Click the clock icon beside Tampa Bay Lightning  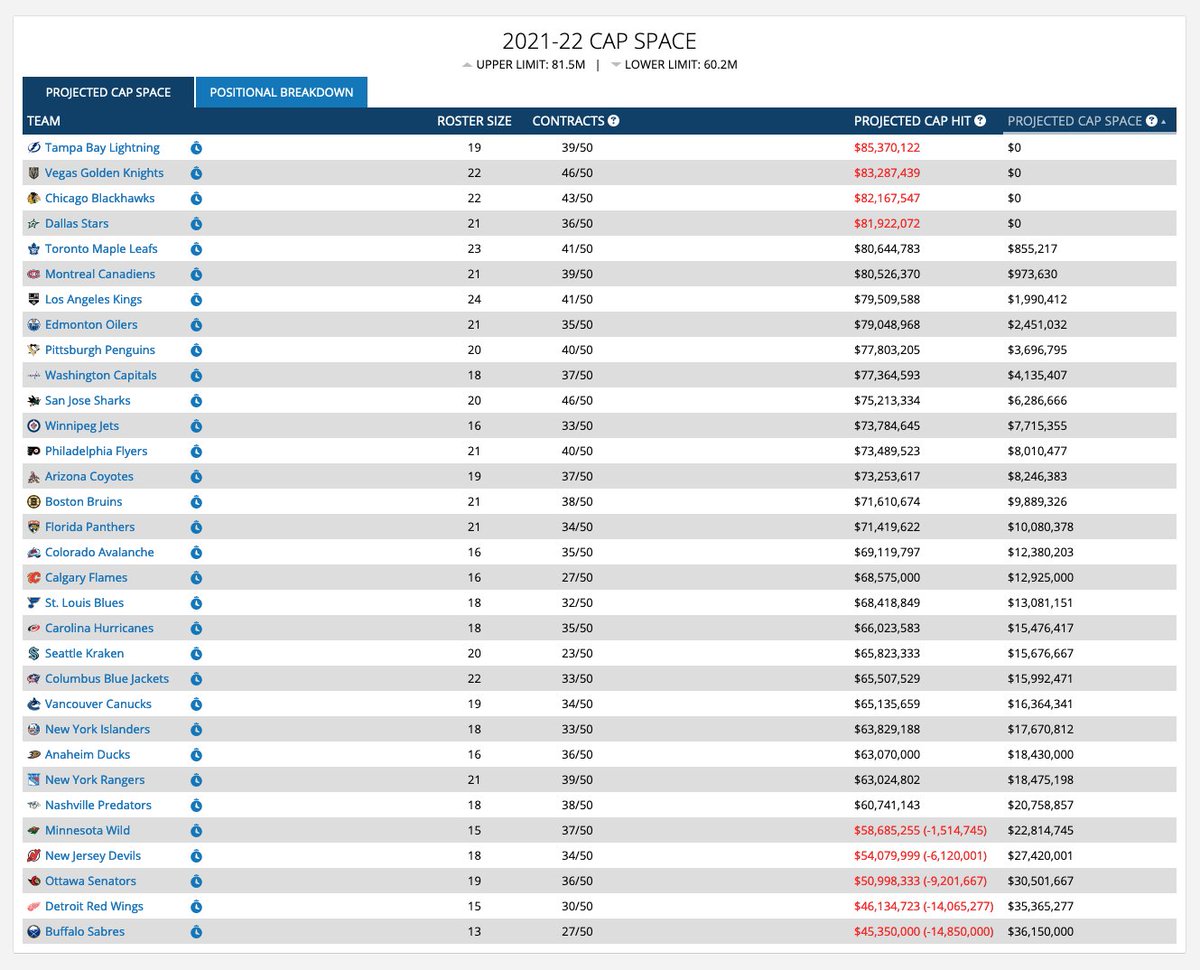click(196, 148)
